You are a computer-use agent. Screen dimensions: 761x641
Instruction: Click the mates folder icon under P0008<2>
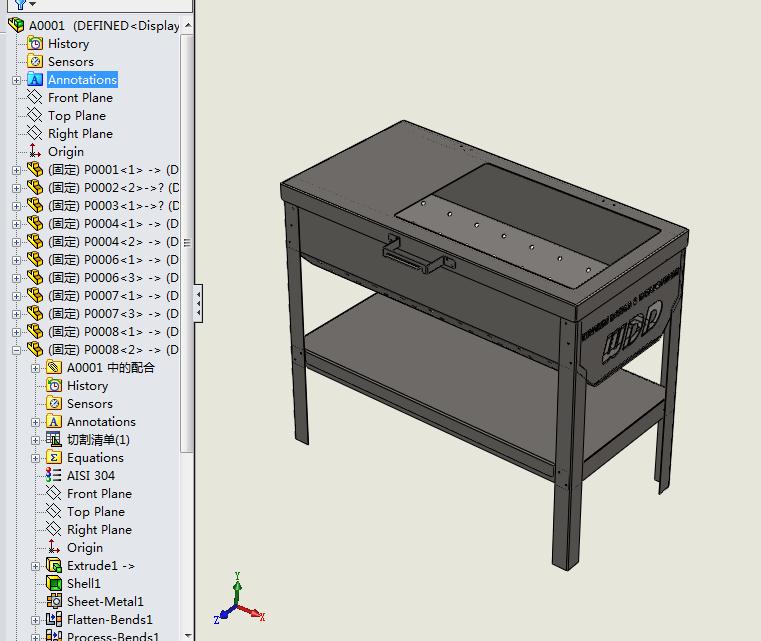coord(54,367)
